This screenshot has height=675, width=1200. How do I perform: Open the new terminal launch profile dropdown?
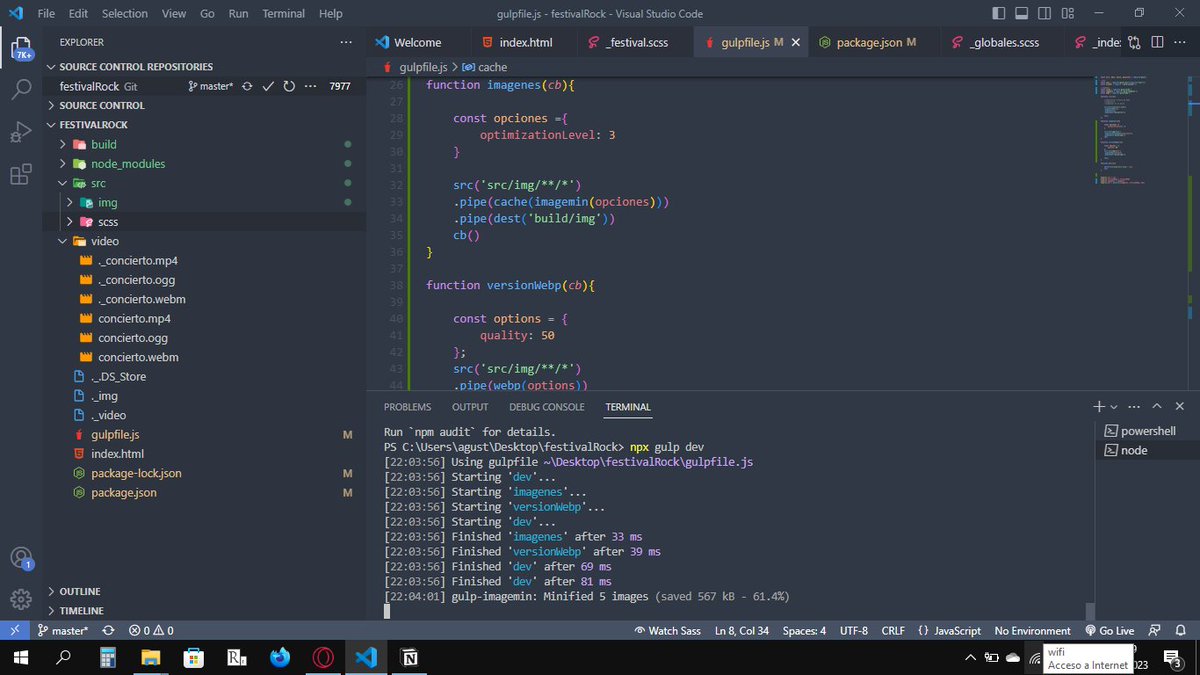click(1114, 407)
